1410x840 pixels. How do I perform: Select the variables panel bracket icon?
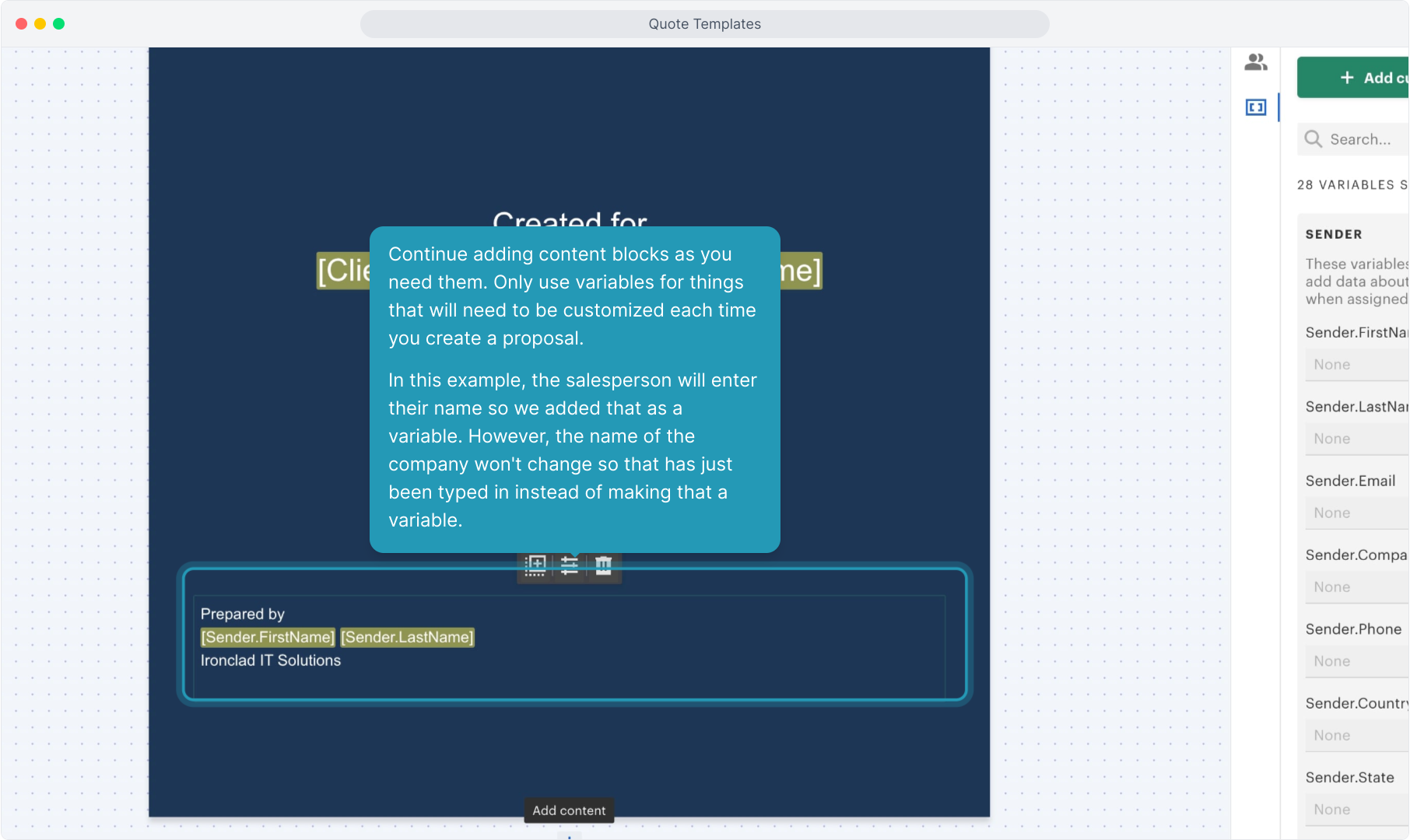coord(1256,107)
